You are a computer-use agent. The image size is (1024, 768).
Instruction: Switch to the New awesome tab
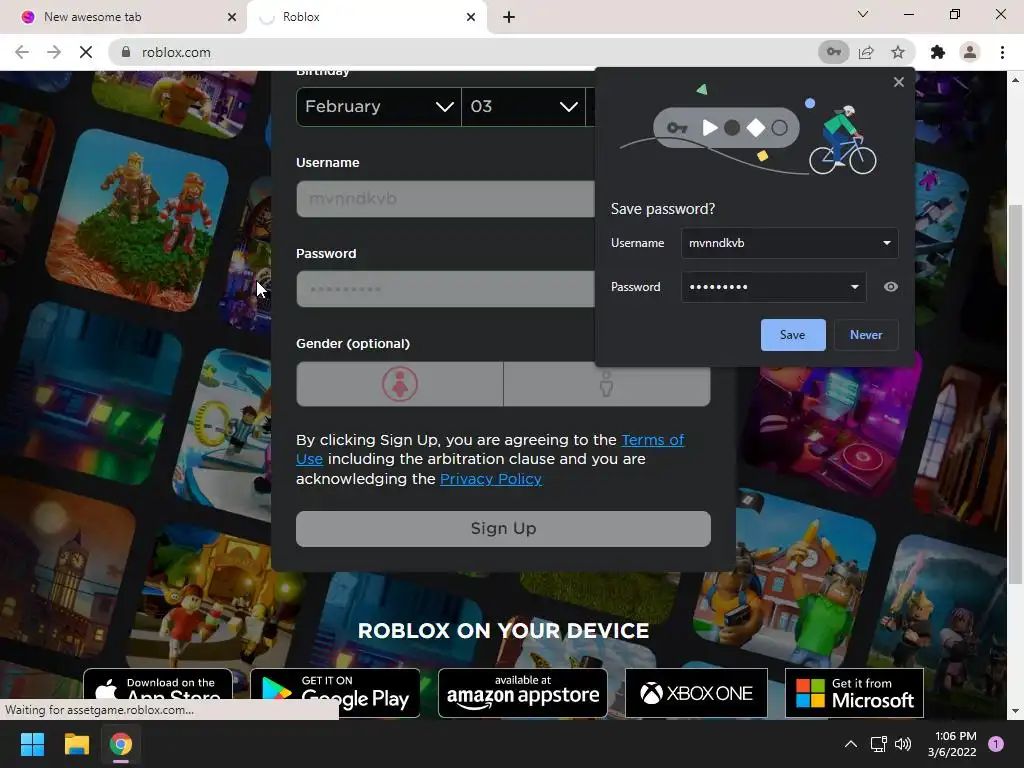pos(123,17)
